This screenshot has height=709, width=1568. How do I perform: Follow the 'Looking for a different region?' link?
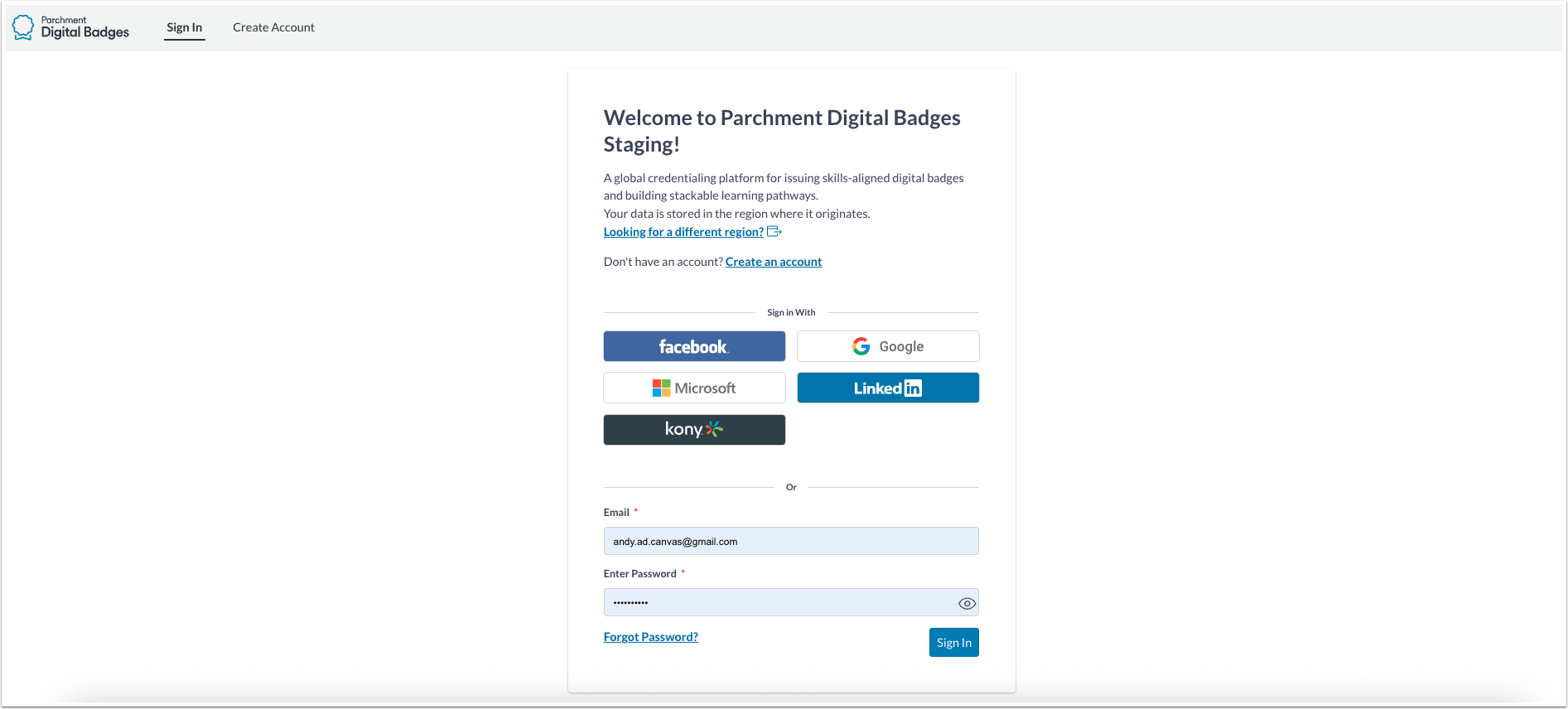point(683,232)
